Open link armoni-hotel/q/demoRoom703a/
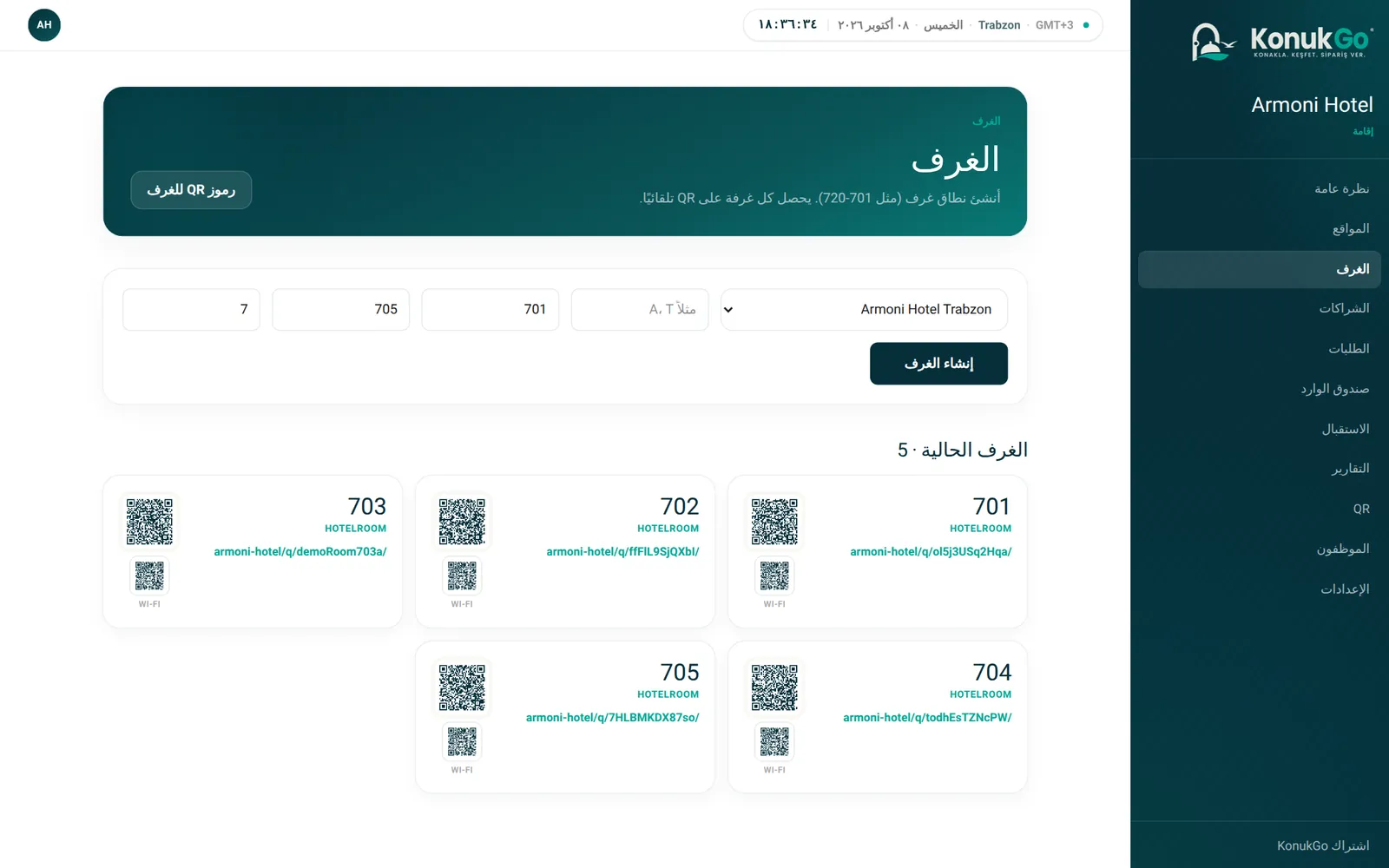Screen dimensions: 1389x868 [300, 551]
